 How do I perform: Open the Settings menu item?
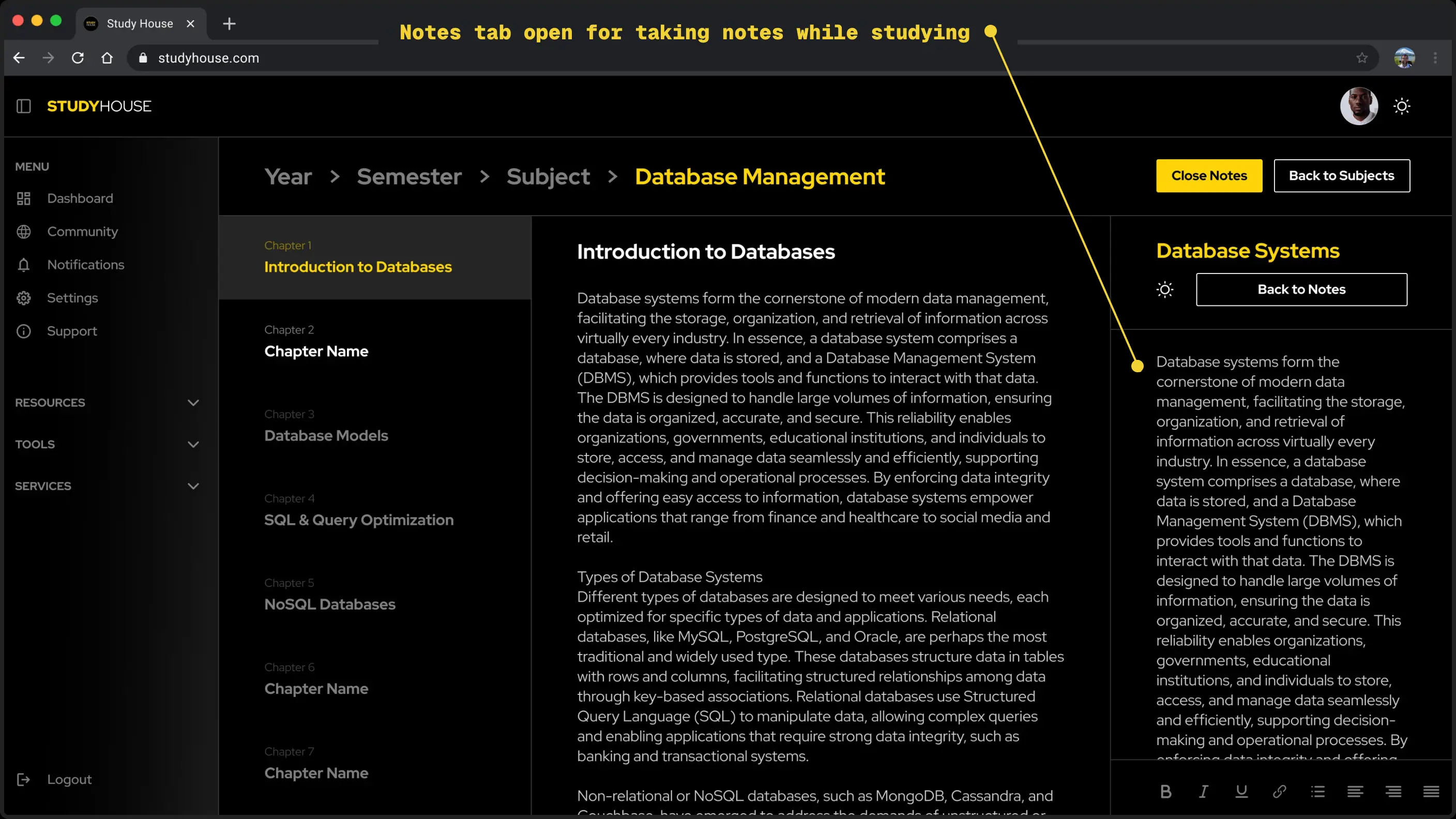pos(72,298)
